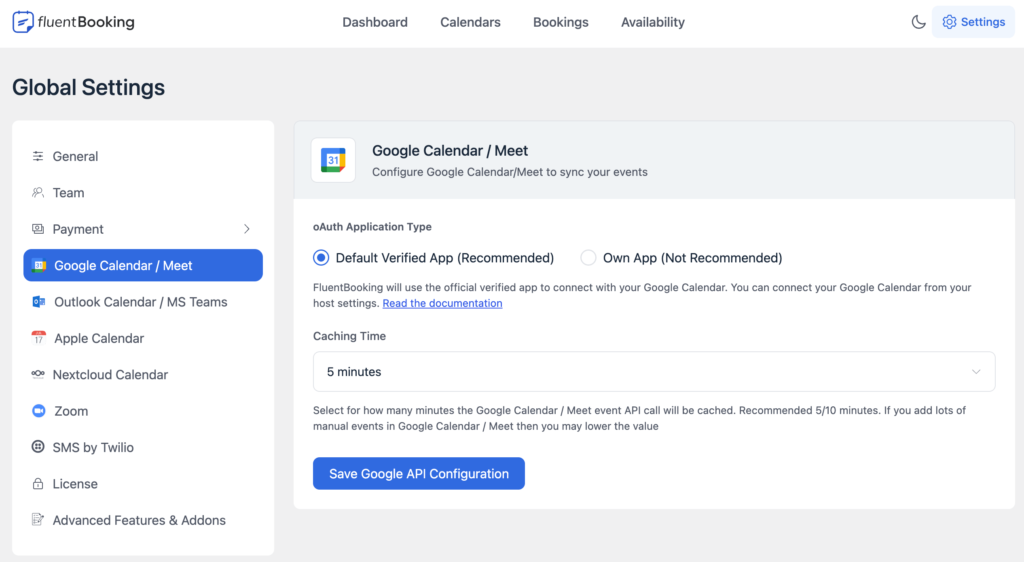1024x562 pixels.
Task: Open the Caching Time dropdown
Action: 654,371
